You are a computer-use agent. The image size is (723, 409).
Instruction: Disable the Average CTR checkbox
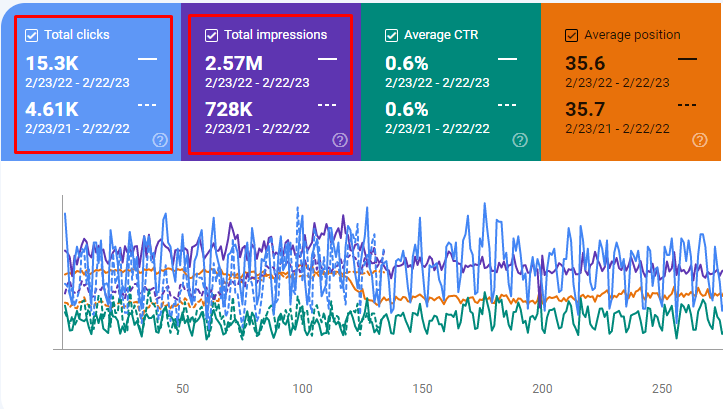pos(392,35)
